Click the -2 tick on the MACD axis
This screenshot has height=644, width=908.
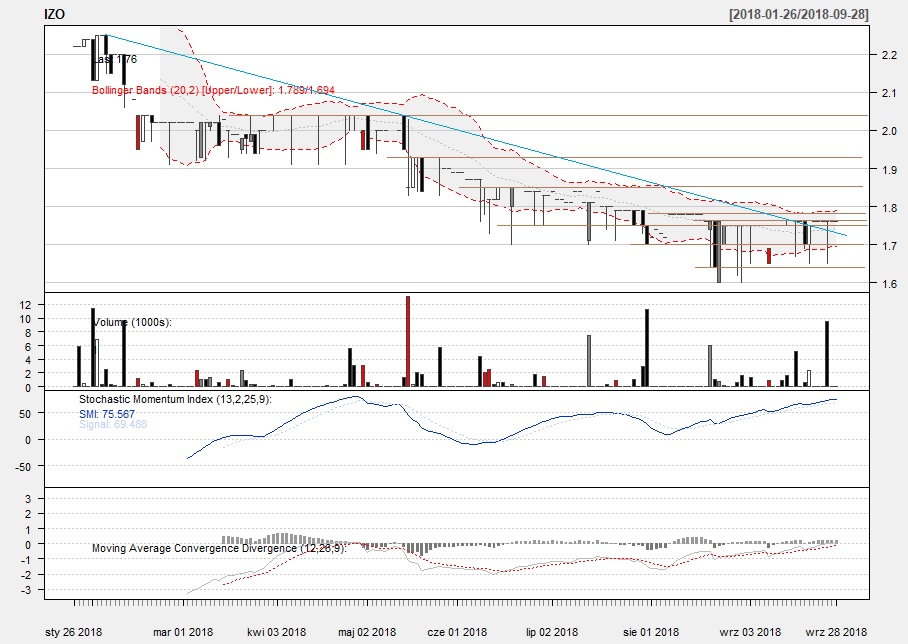[x=25, y=575]
